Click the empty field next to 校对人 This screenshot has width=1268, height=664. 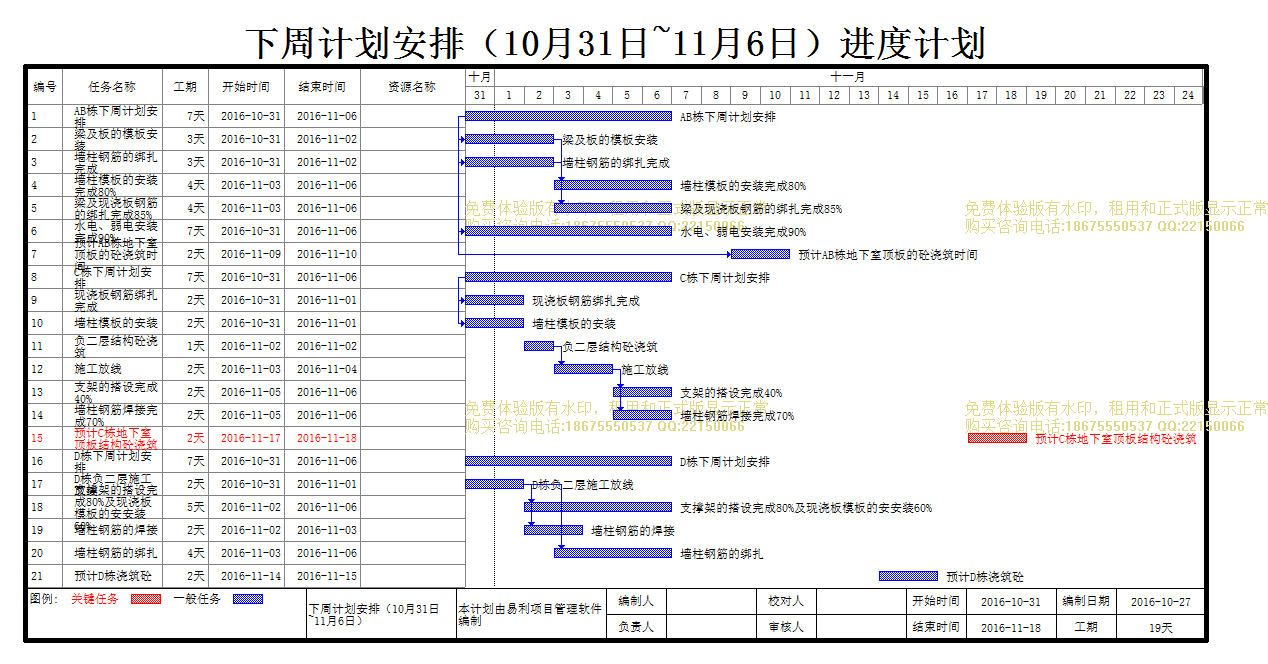click(x=860, y=601)
